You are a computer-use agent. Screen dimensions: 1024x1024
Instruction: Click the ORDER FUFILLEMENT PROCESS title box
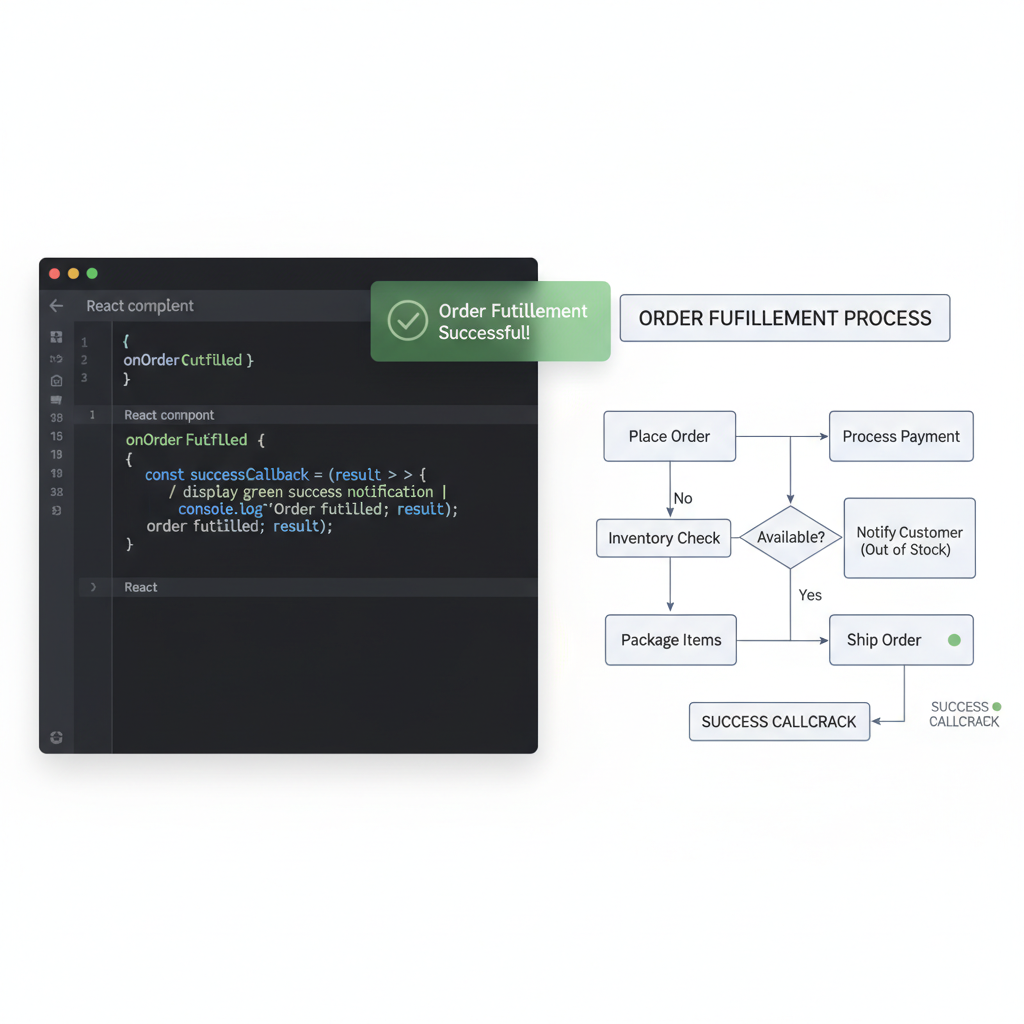click(785, 318)
